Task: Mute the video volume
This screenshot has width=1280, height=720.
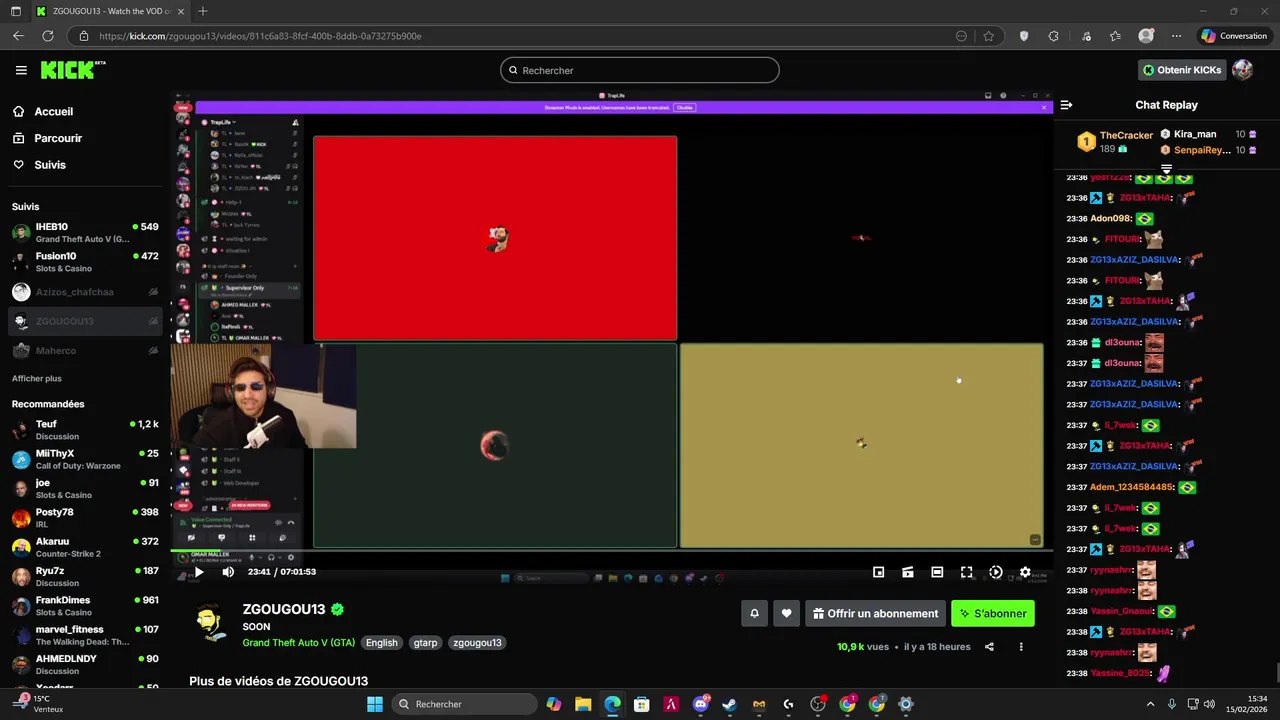Action: coord(228,572)
